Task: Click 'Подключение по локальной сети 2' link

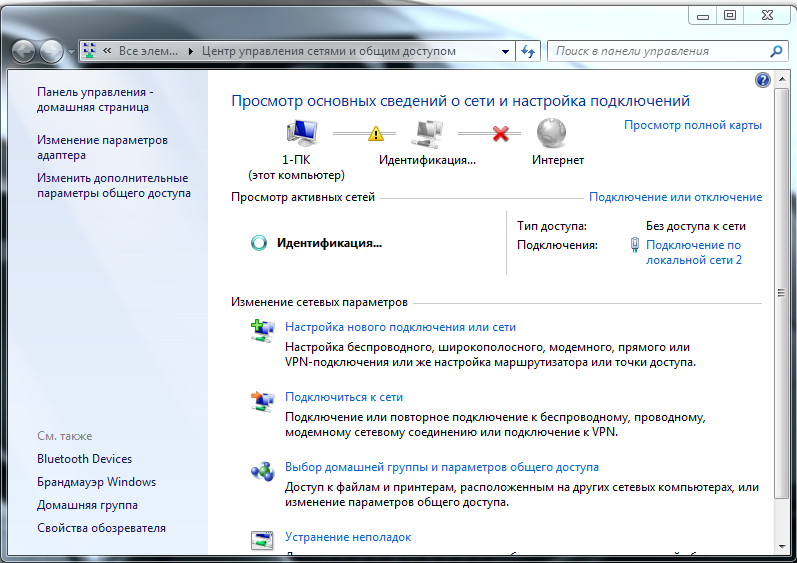Action: (x=693, y=252)
